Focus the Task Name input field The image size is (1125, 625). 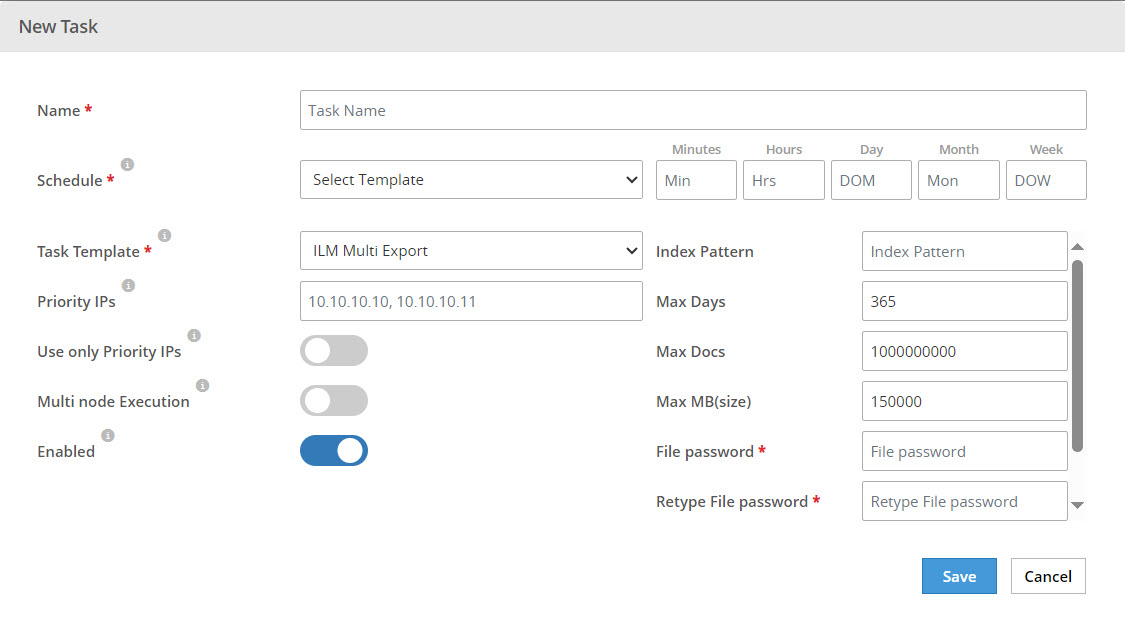(x=692, y=110)
